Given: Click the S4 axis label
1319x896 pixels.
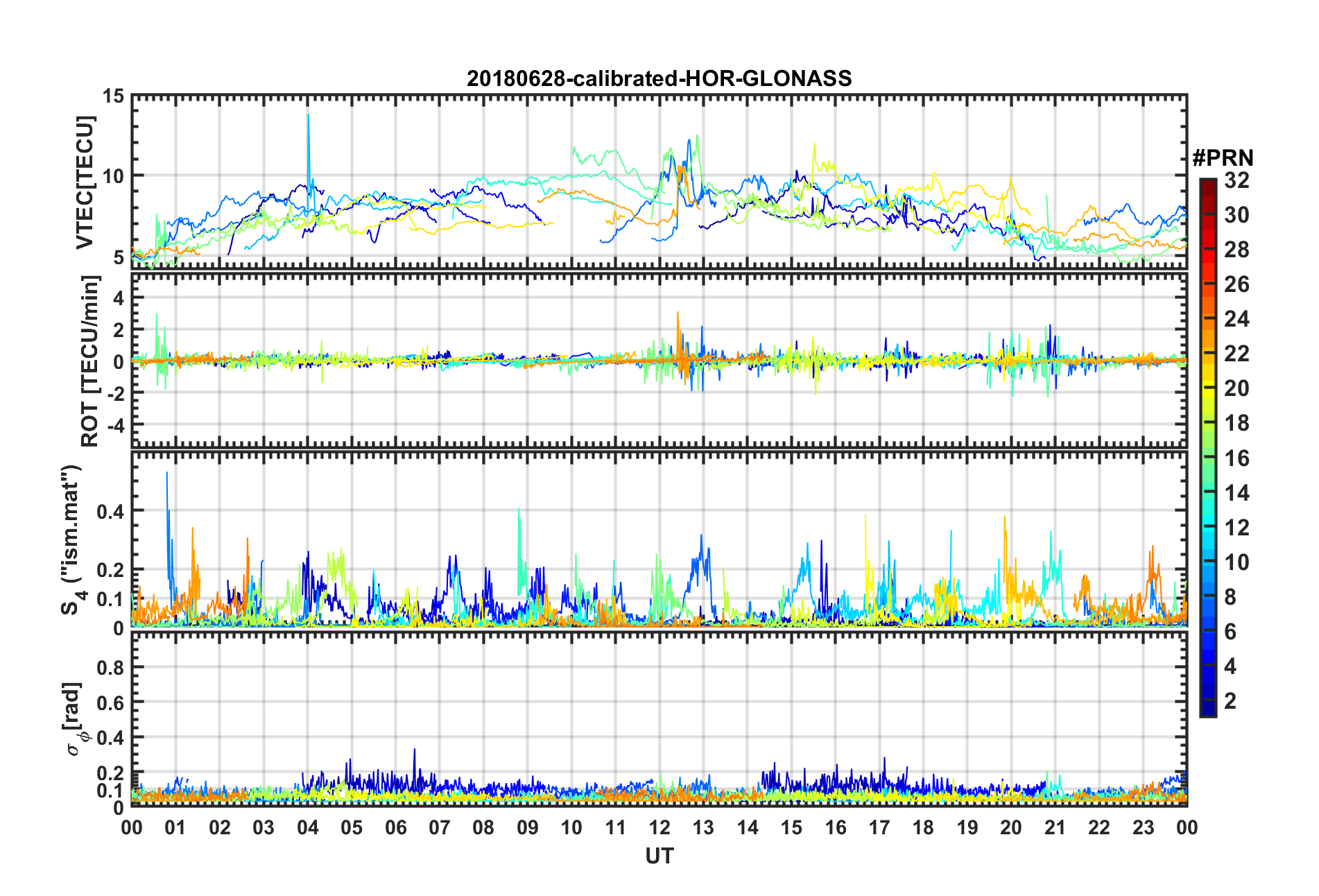Looking at the screenshot, I should pos(71,540).
